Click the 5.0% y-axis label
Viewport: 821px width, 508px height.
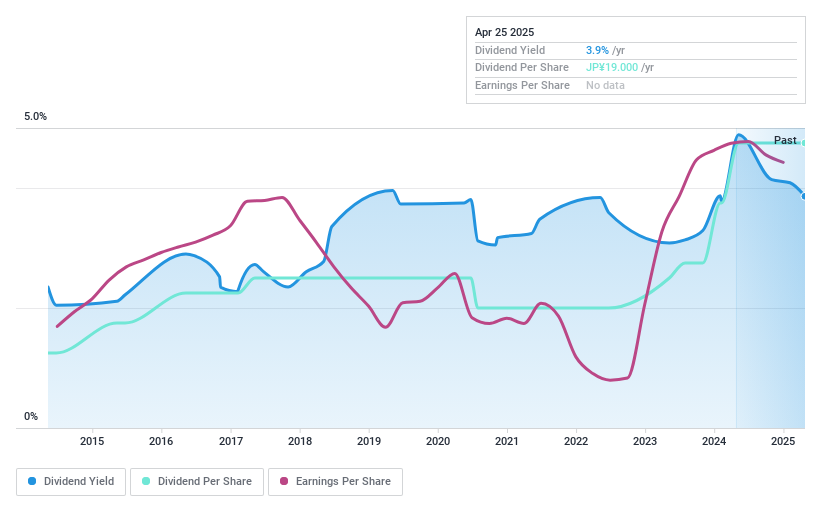(x=36, y=117)
